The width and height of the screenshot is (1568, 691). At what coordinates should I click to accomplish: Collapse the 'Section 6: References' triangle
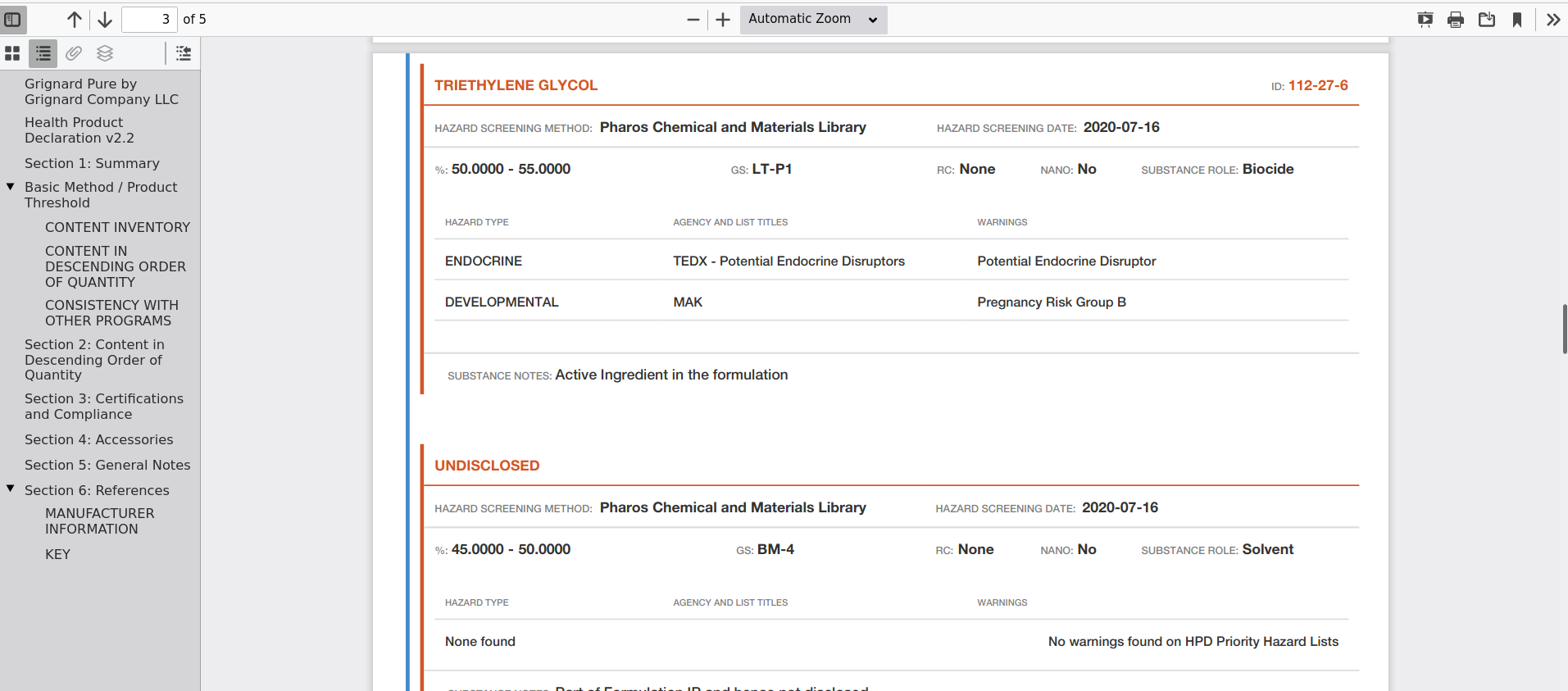coord(11,489)
